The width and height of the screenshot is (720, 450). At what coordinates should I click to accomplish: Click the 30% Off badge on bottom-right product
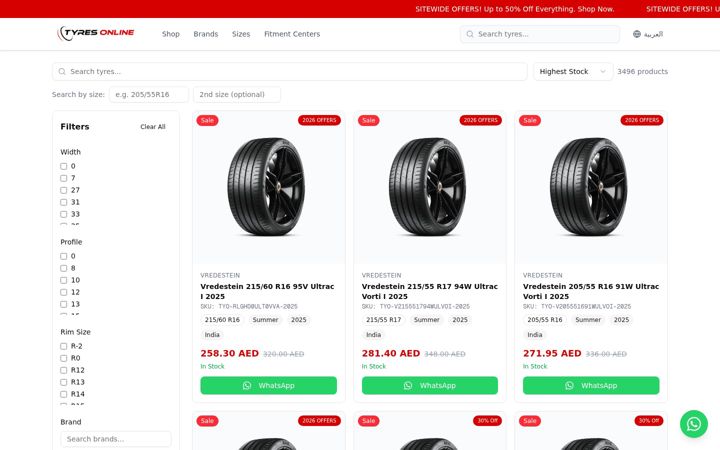[648, 421]
